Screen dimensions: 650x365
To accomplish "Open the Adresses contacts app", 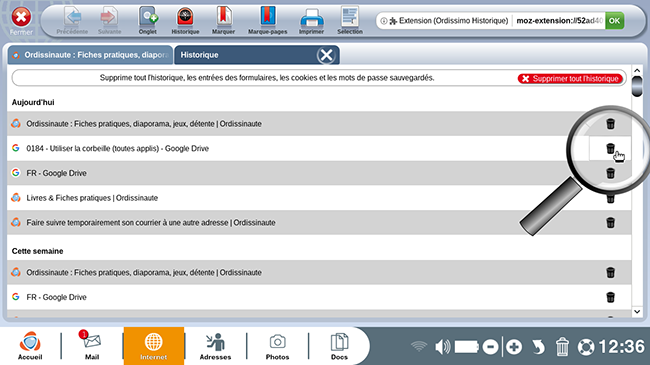I will click(215, 346).
